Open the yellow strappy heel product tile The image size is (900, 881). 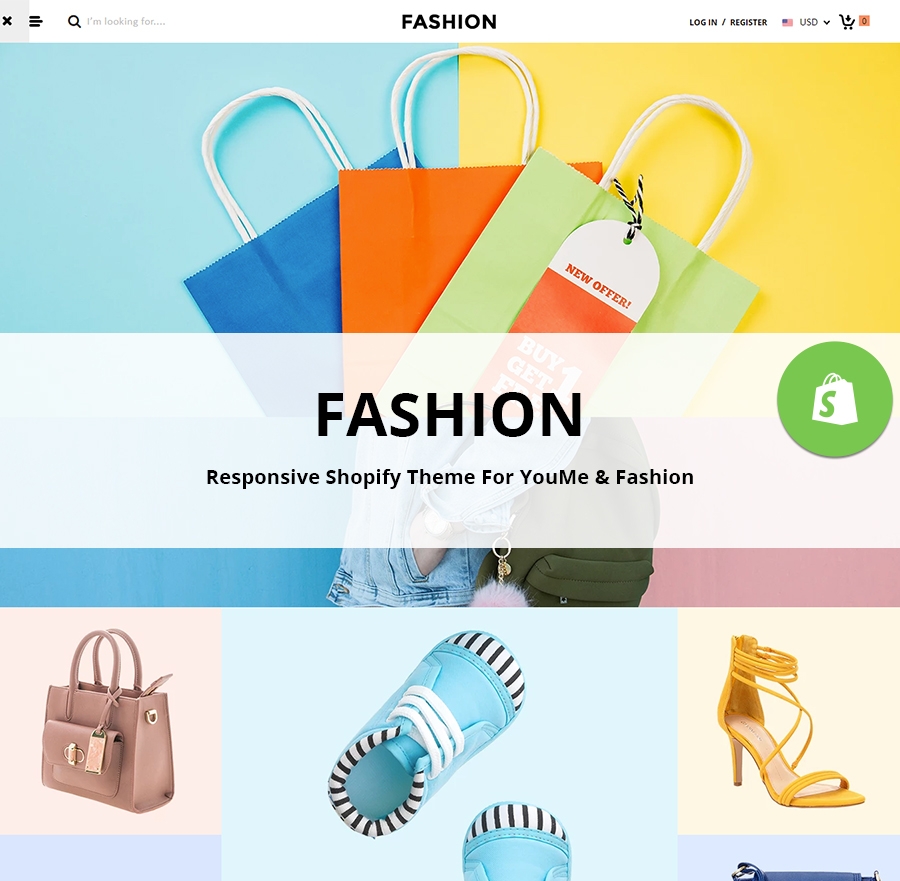789,721
